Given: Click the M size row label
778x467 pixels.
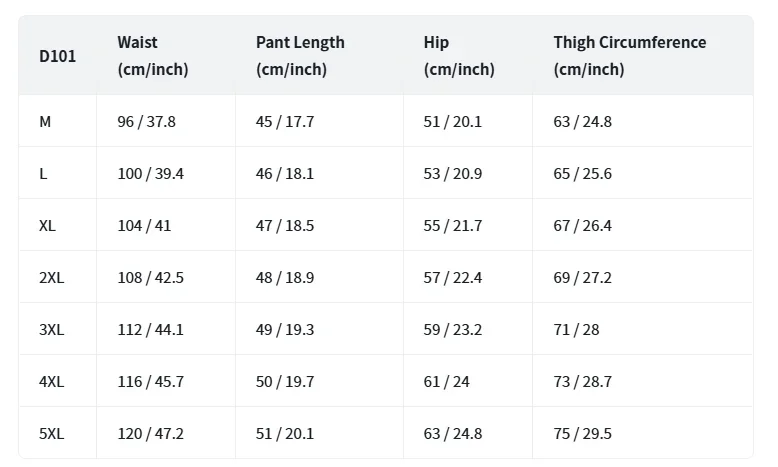Looking at the screenshot, I should 45,122.
